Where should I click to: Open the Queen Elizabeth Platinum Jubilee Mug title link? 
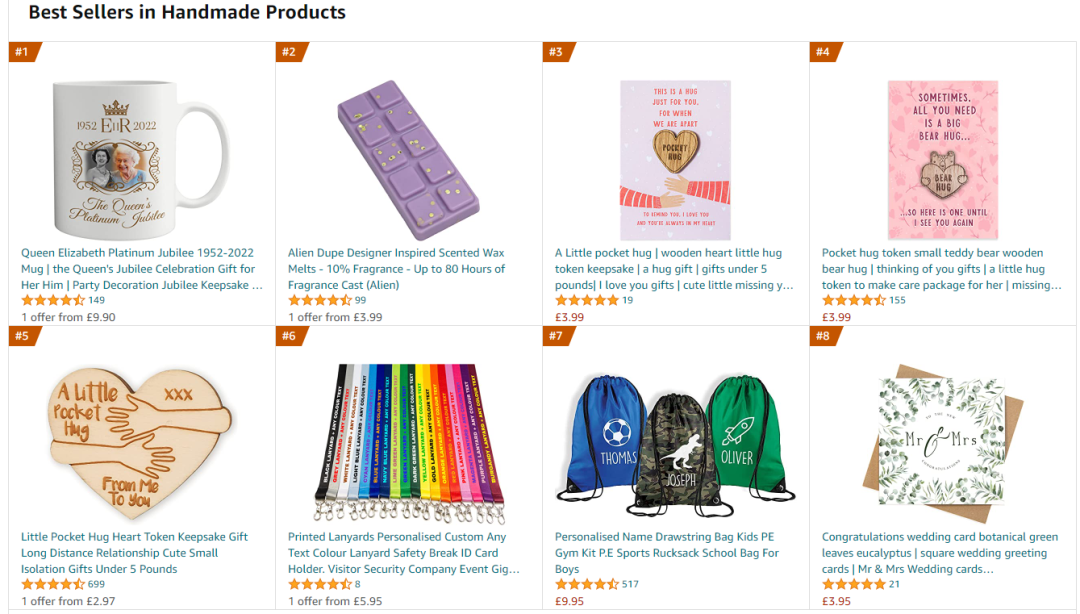click(141, 269)
